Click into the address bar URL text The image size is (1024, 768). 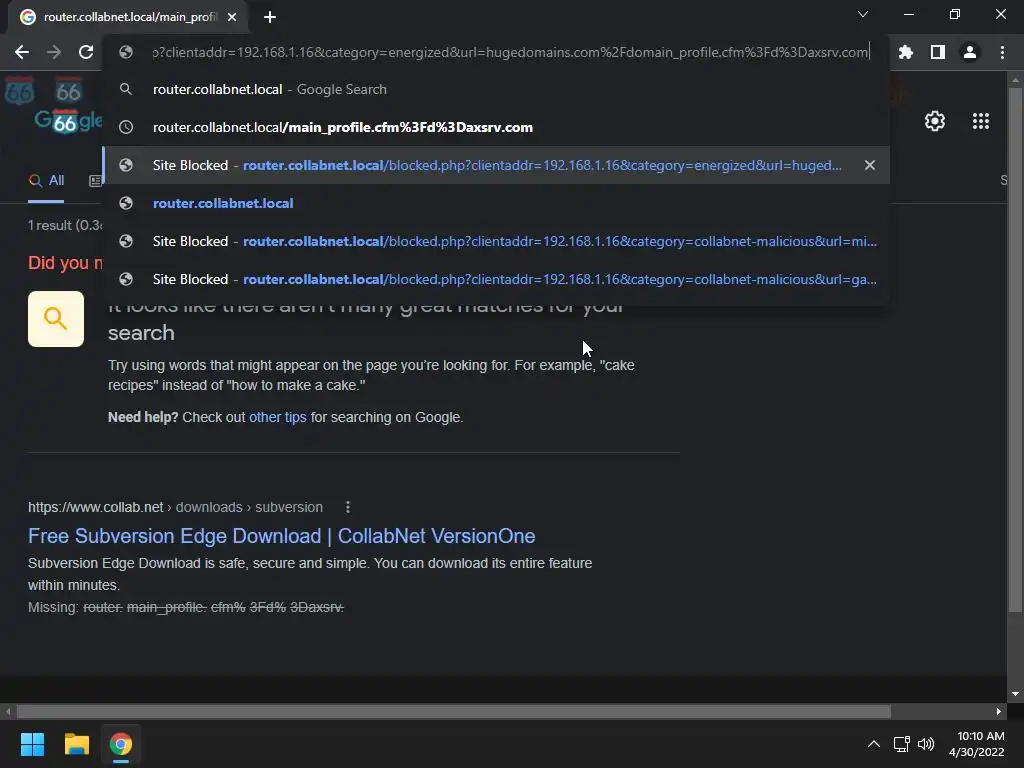click(511, 52)
